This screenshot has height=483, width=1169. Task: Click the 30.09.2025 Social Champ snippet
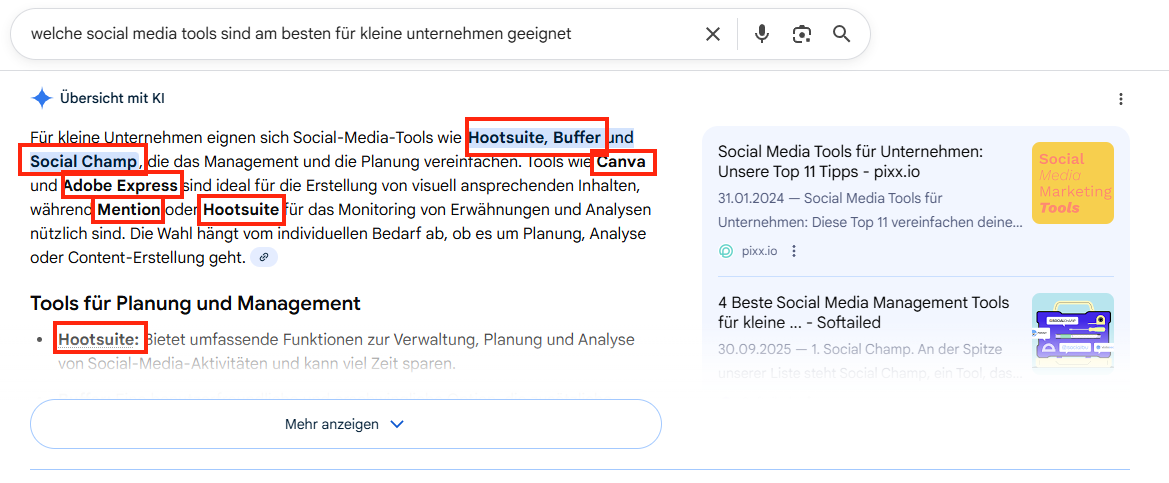point(869,361)
